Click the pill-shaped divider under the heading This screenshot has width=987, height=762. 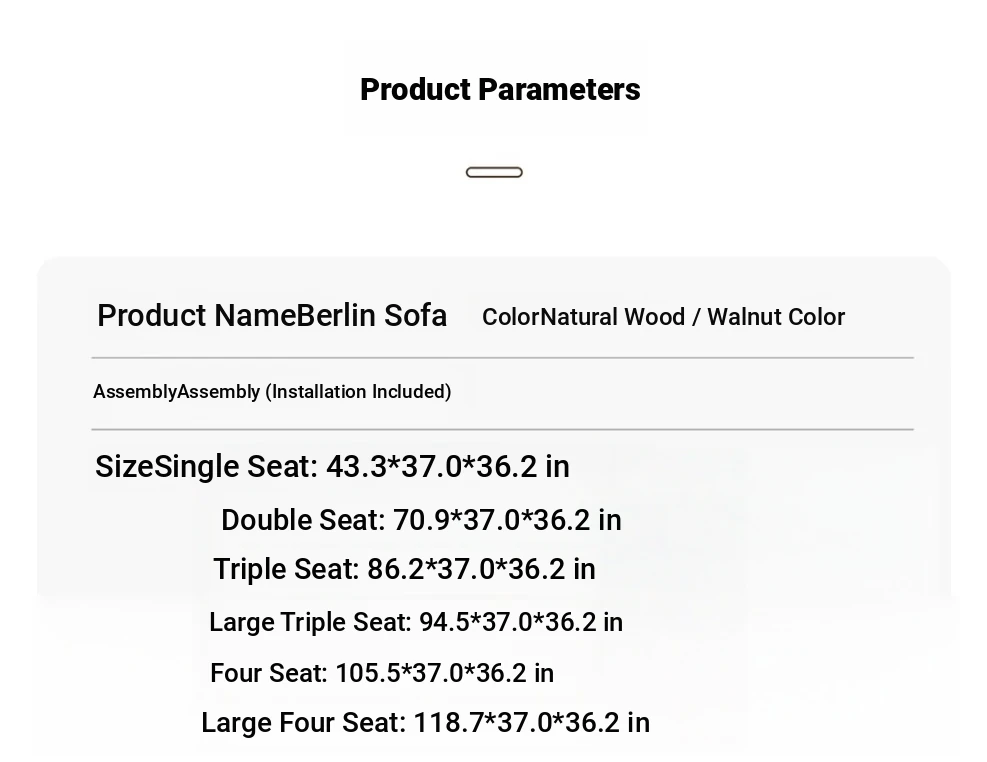pos(494,172)
